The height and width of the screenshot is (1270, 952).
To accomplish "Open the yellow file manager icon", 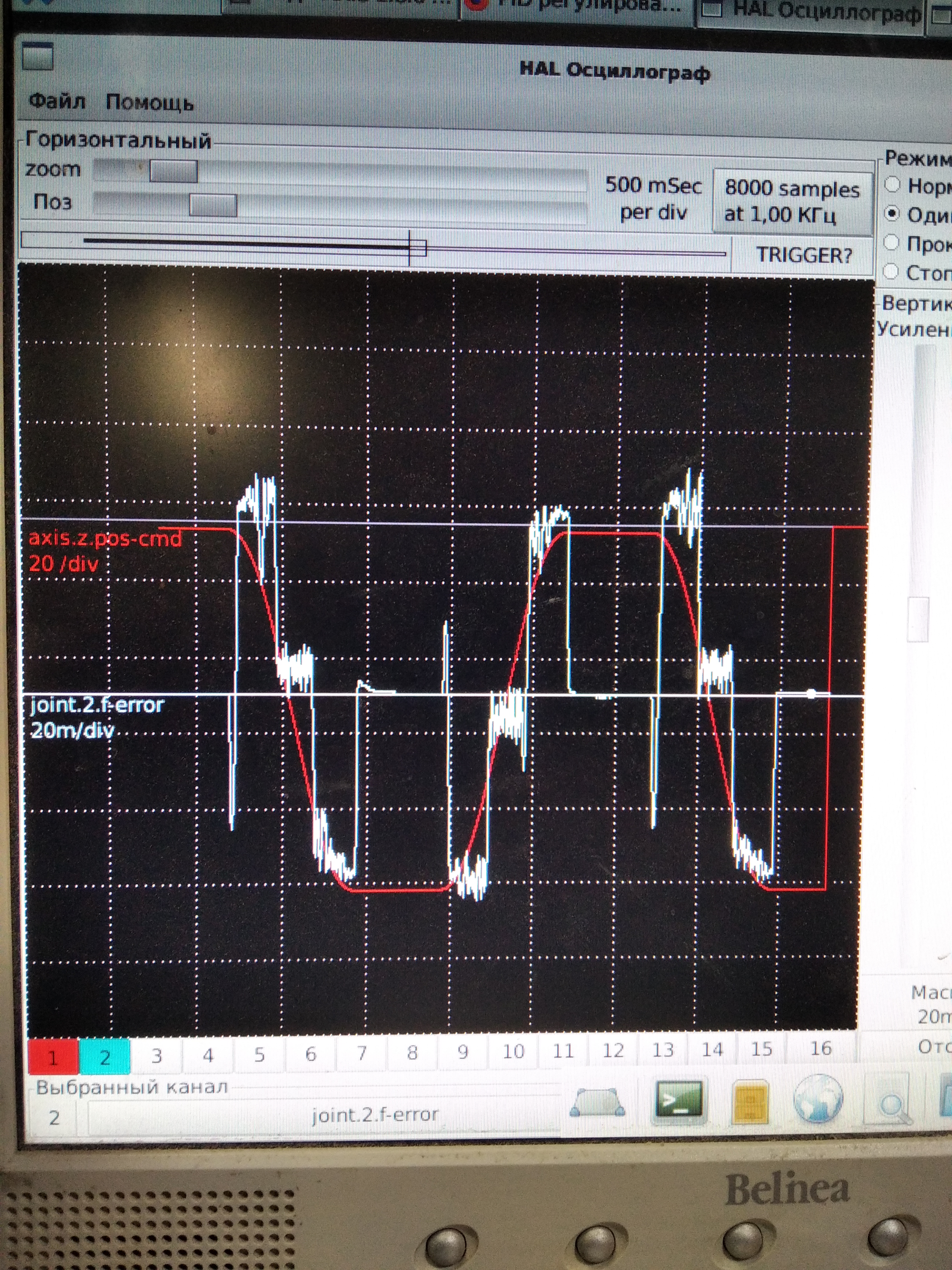I will [751, 1101].
